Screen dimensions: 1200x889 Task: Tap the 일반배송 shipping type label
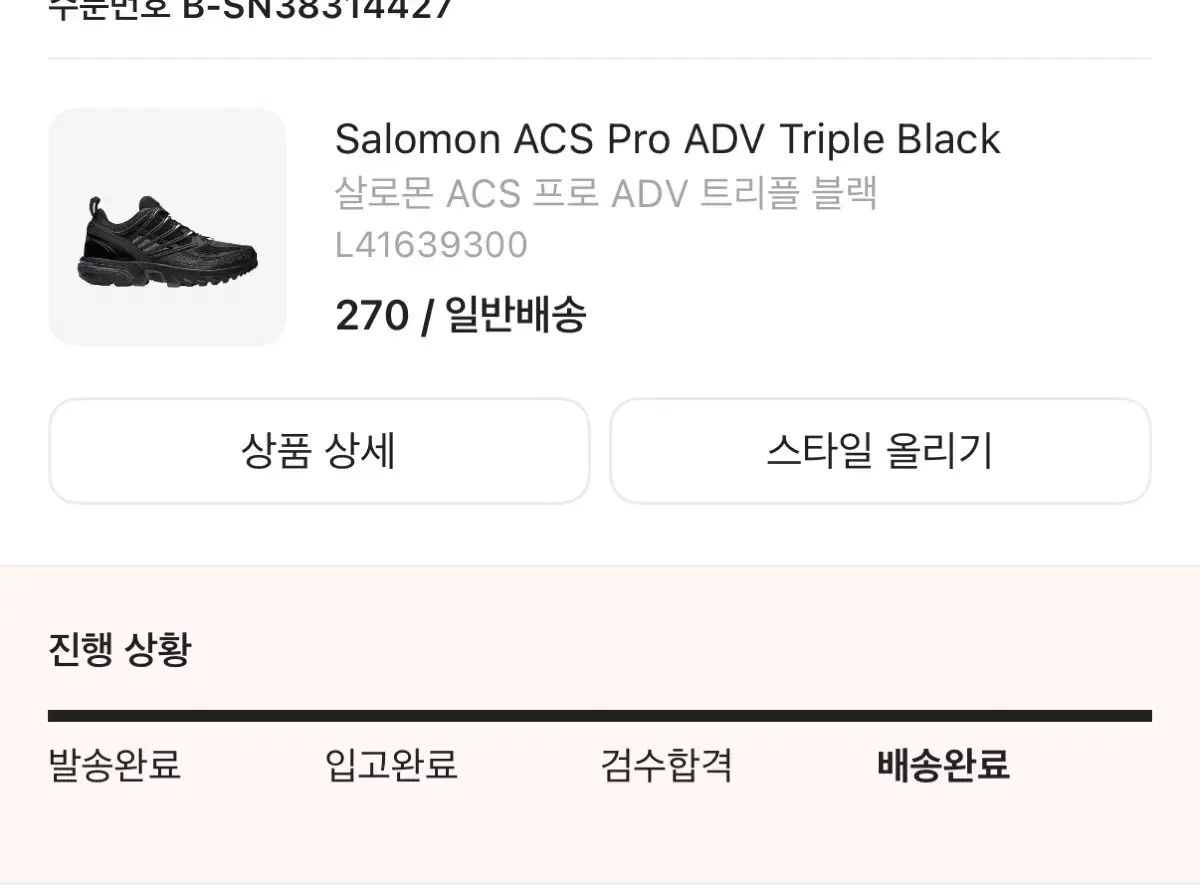(515, 316)
